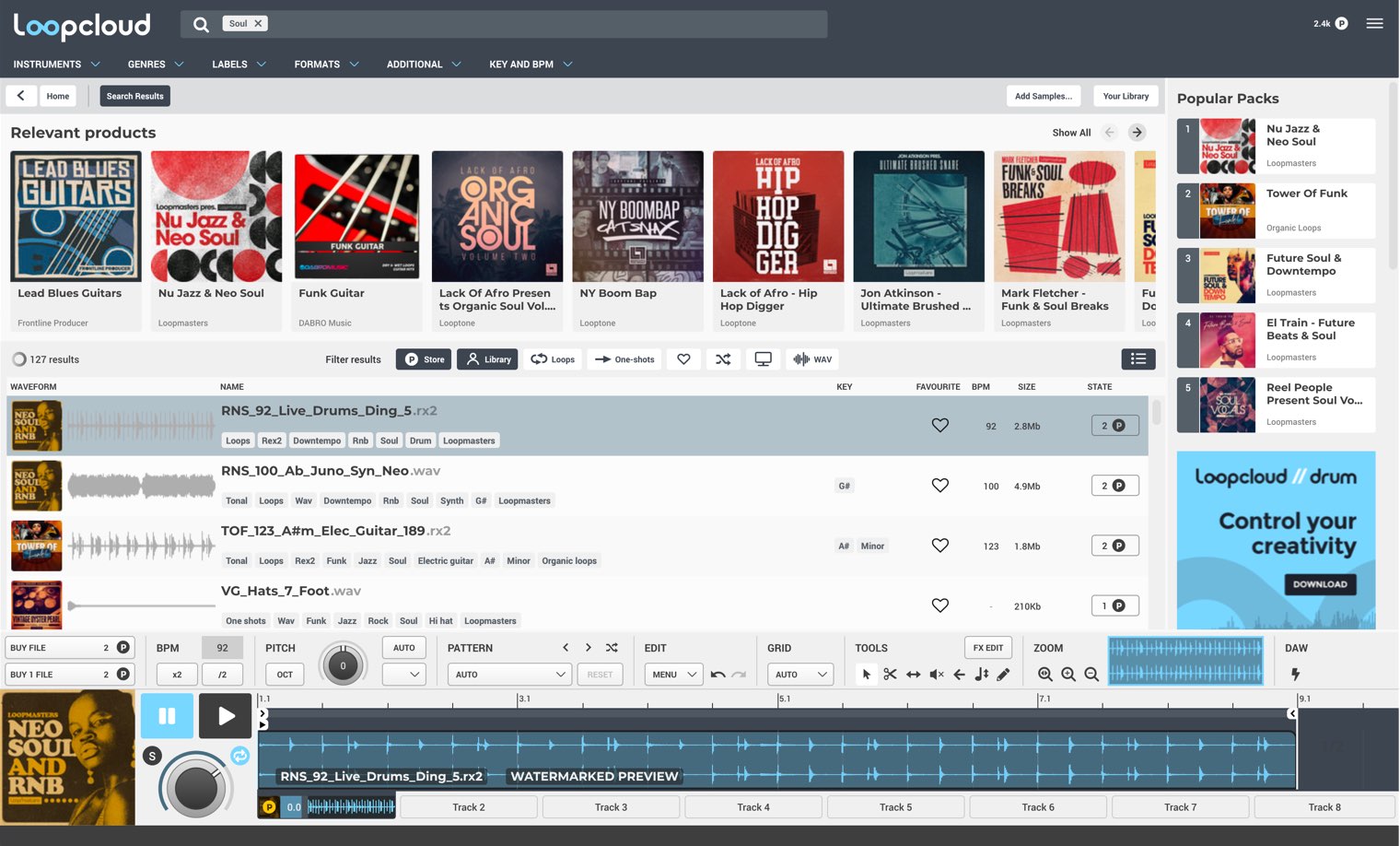The width and height of the screenshot is (1400, 846).
Task: Expand the Genres dropdown
Action: (156, 65)
